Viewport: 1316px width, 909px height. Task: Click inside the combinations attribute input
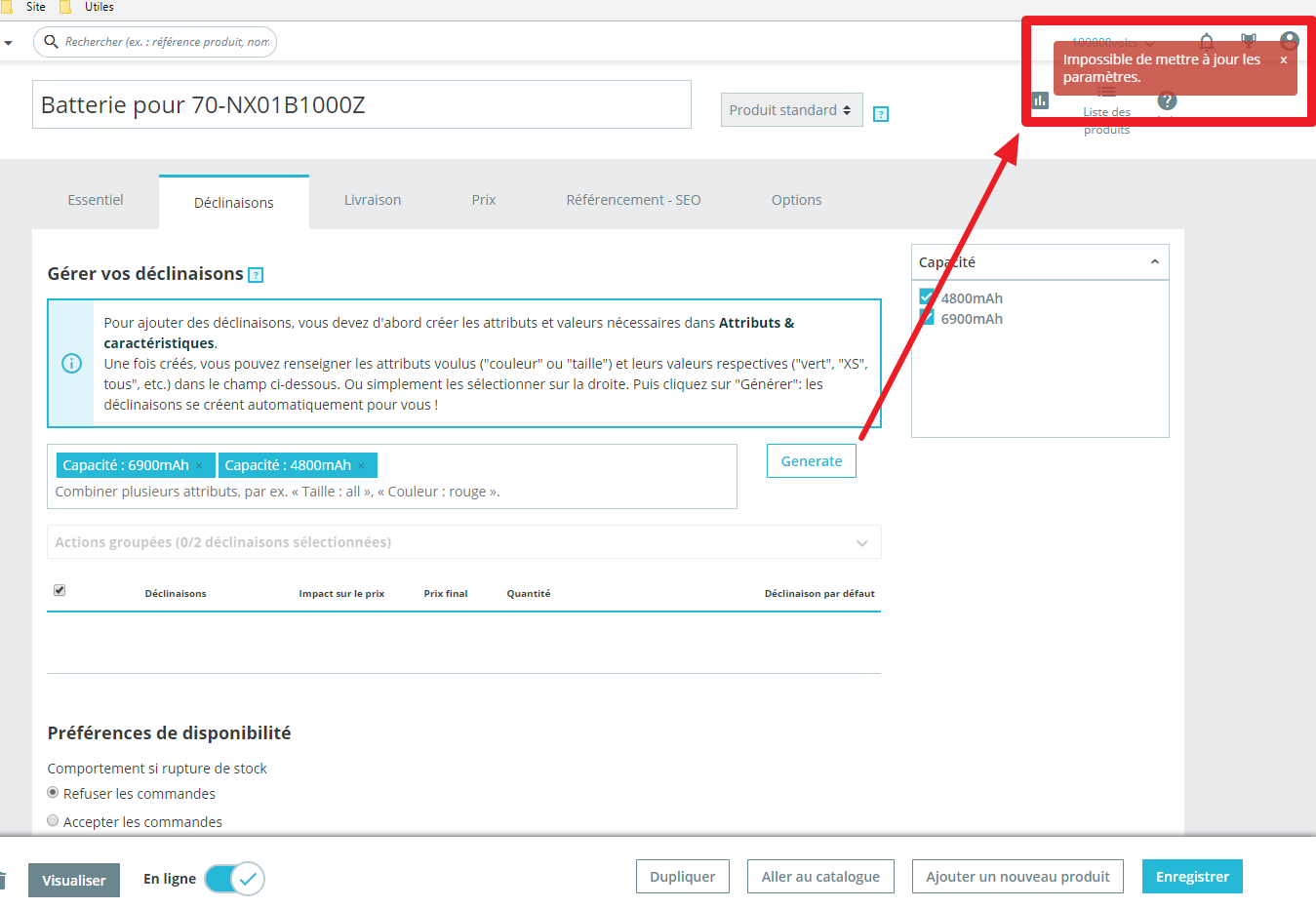click(x=392, y=477)
